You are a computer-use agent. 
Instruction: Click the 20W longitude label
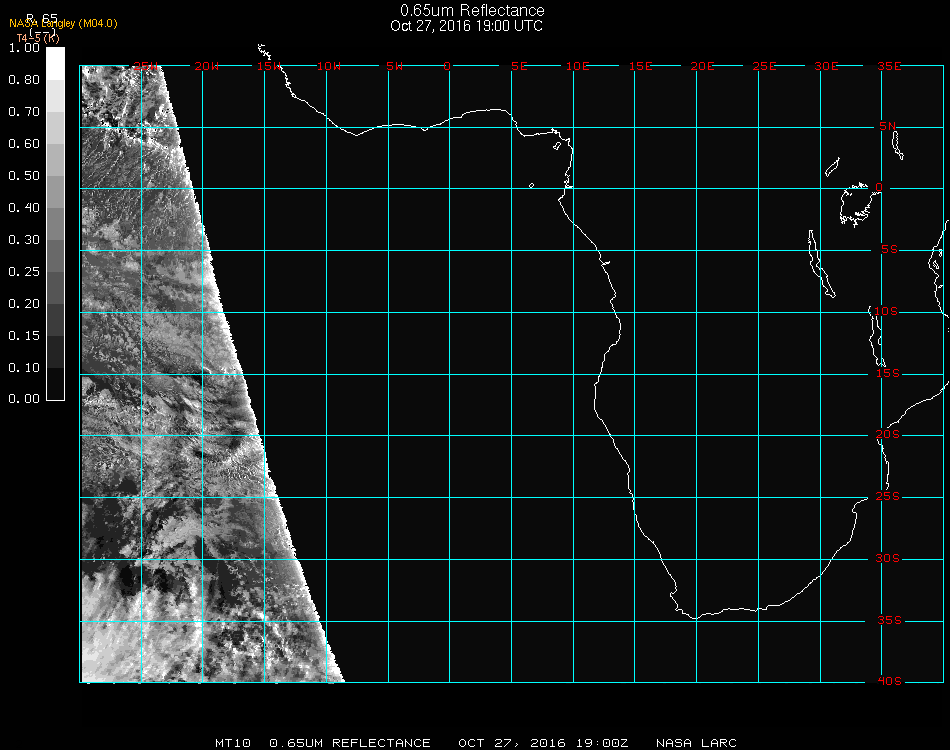207,66
